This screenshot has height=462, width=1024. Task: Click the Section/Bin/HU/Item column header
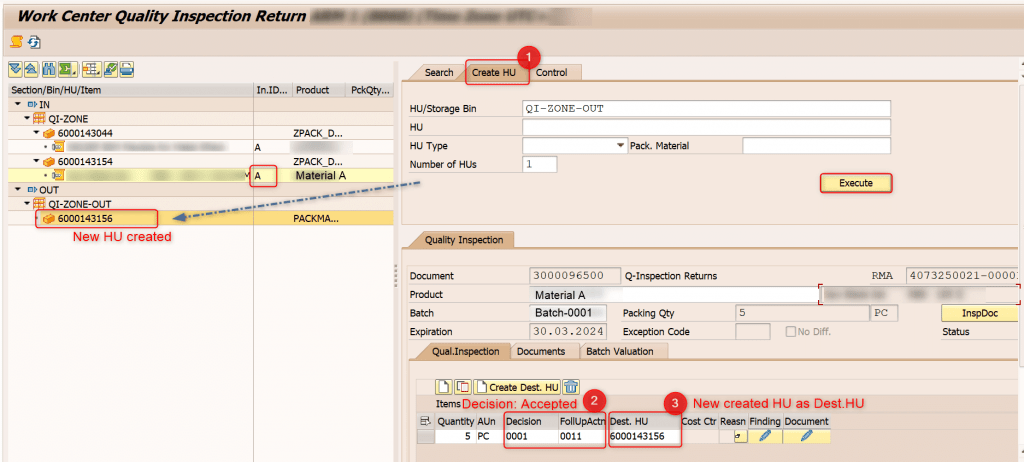click(131, 90)
